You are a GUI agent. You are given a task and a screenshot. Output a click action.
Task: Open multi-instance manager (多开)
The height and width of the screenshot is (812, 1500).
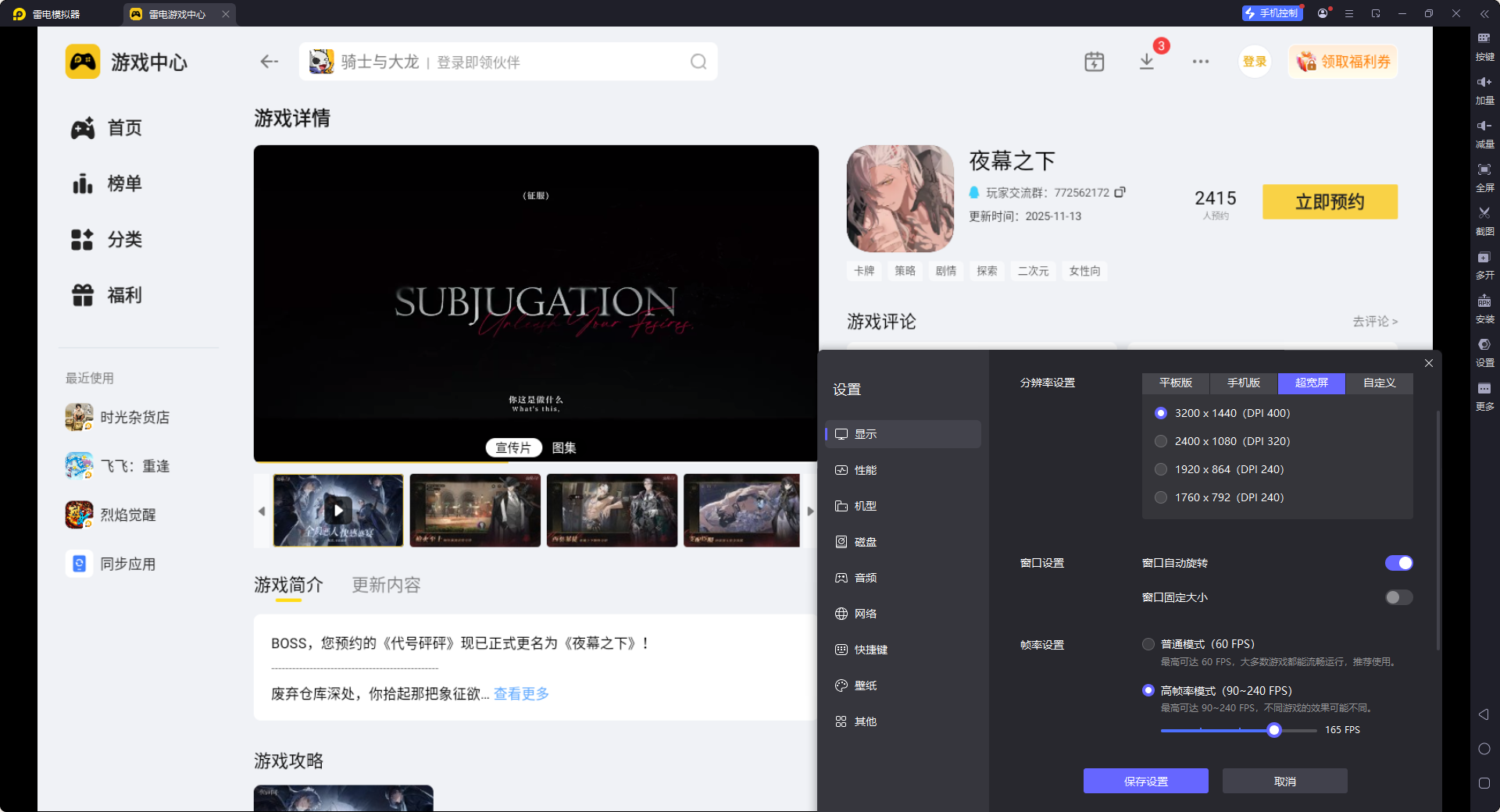pos(1484,265)
